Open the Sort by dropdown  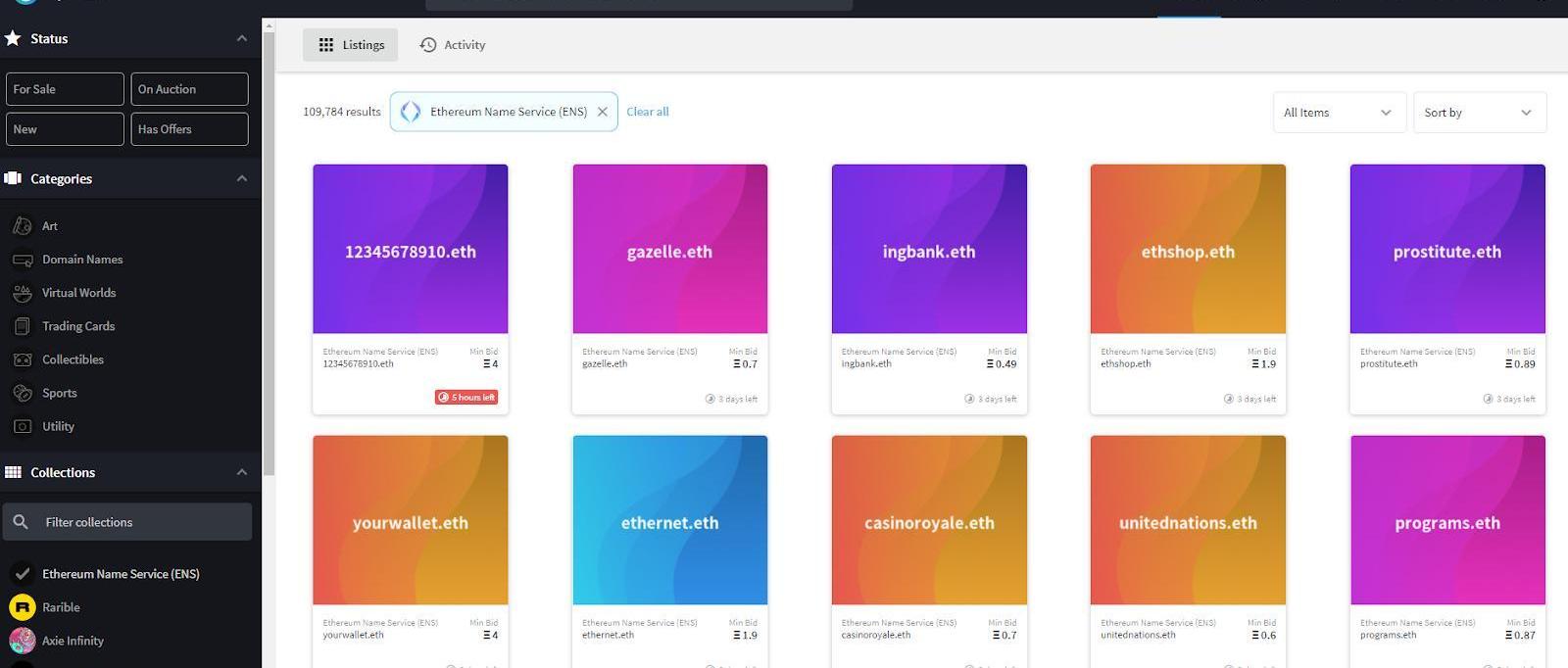point(1479,113)
